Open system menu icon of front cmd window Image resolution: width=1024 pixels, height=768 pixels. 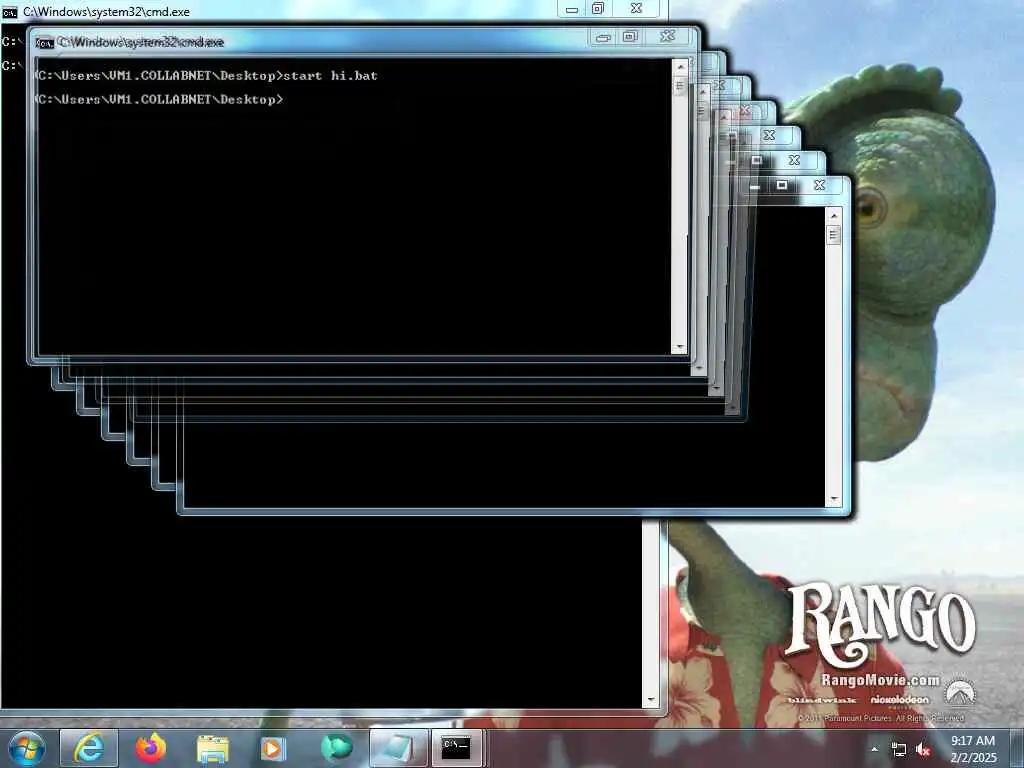tap(44, 42)
